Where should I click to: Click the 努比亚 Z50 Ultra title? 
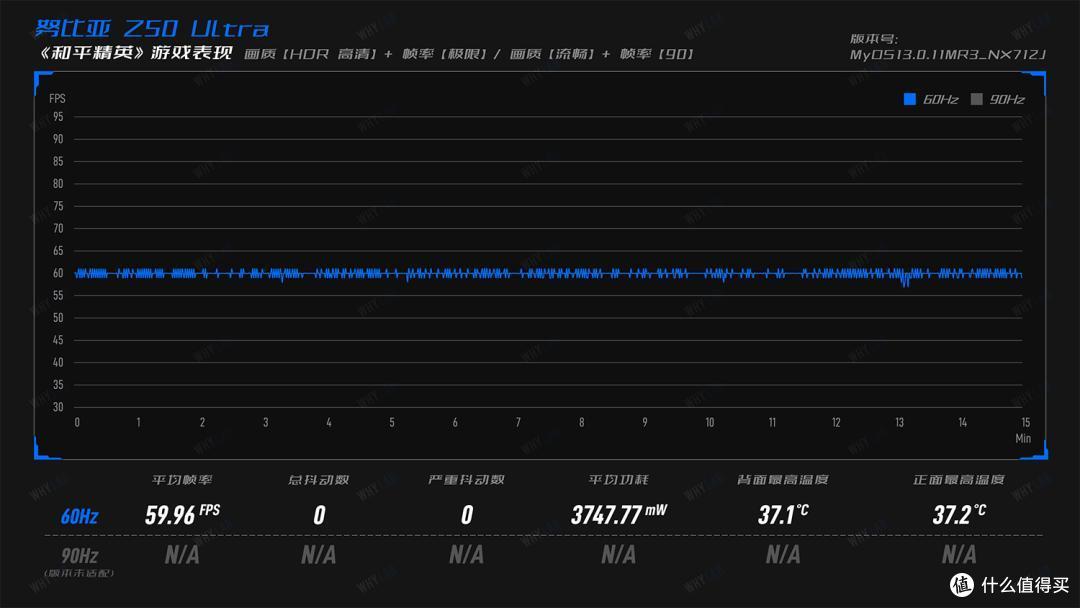point(152,28)
